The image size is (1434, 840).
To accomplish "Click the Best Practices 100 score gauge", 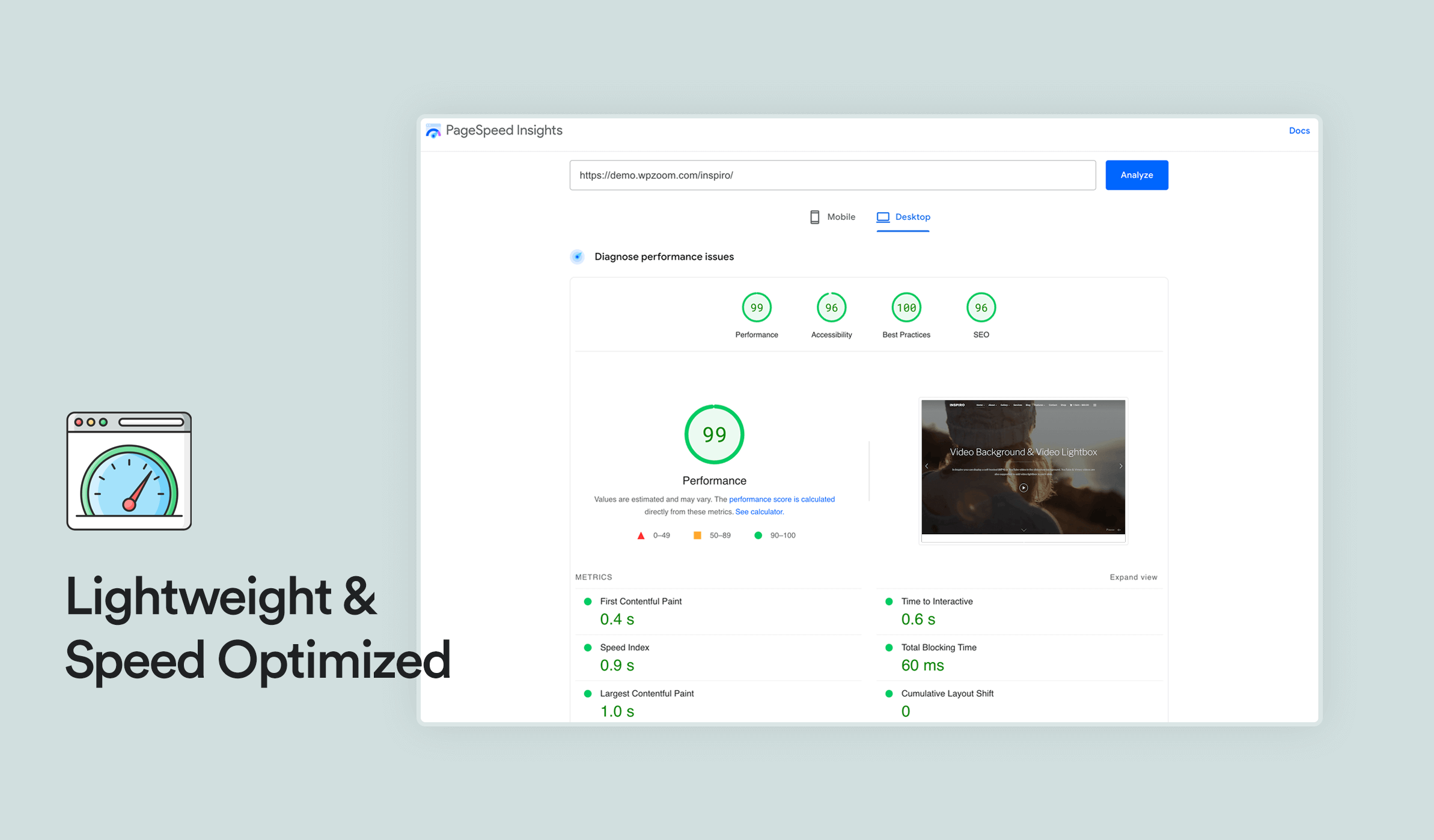I will coord(906,308).
